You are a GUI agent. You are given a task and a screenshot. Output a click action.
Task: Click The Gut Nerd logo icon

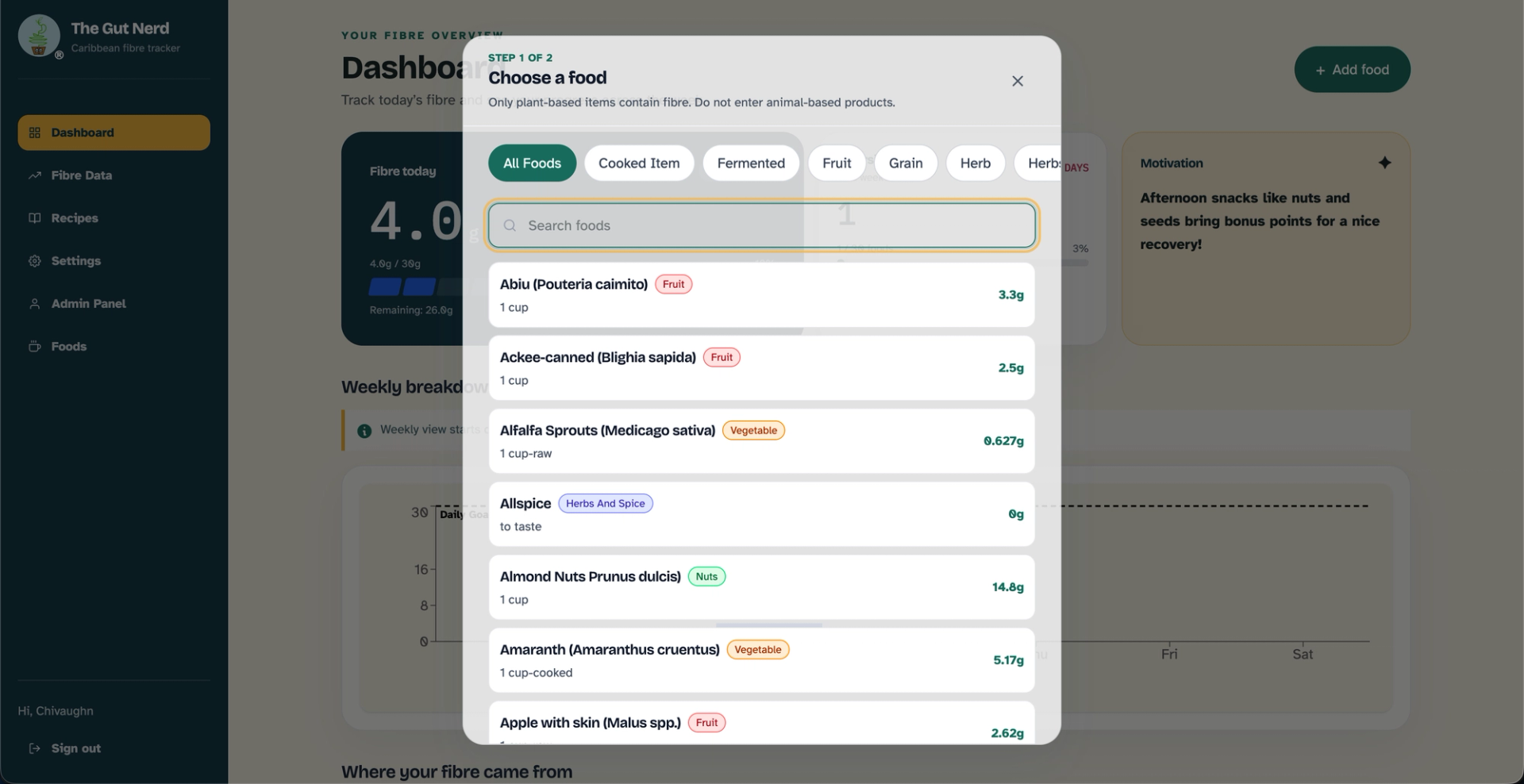[x=39, y=36]
